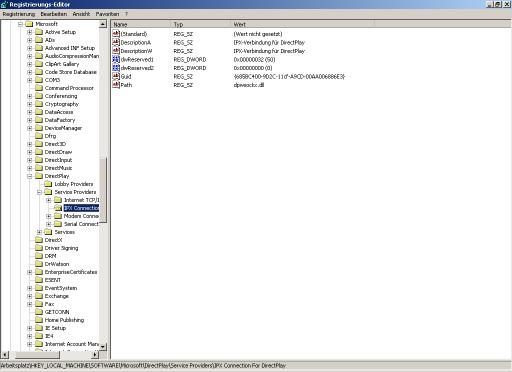Click the Path string value icon

pyautogui.click(x=116, y=85)
